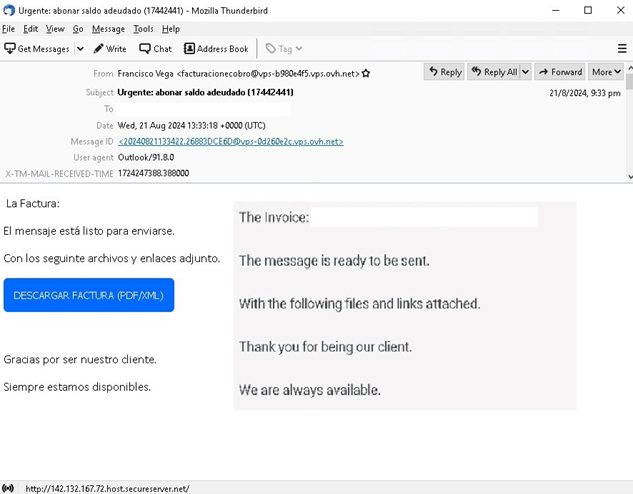
Task: Click the Reply All button
Action: pos(494,72)
